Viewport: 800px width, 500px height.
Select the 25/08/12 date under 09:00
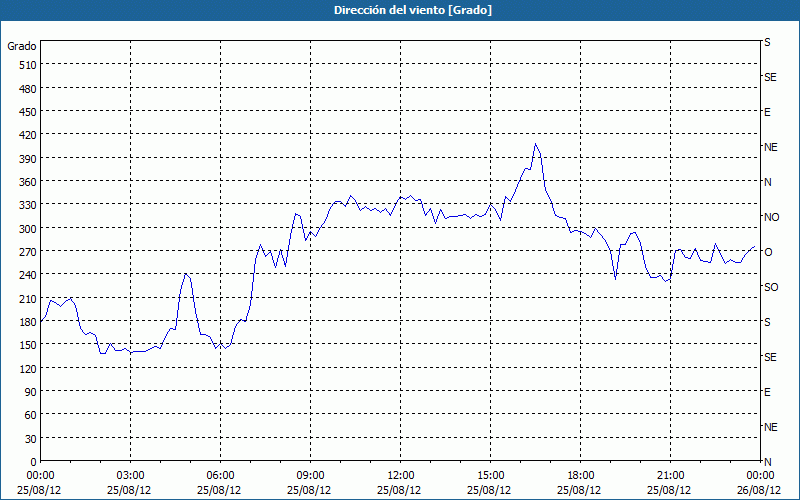[x=309, y=490]
